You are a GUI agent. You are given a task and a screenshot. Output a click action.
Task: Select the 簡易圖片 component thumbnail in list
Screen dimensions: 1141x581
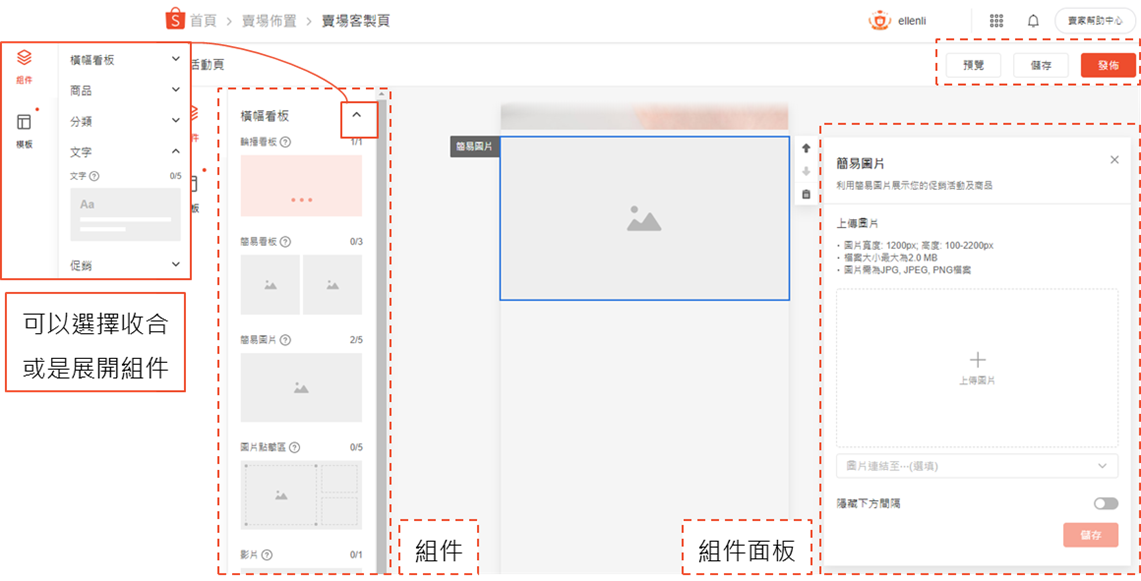click(x=301, y=387)
